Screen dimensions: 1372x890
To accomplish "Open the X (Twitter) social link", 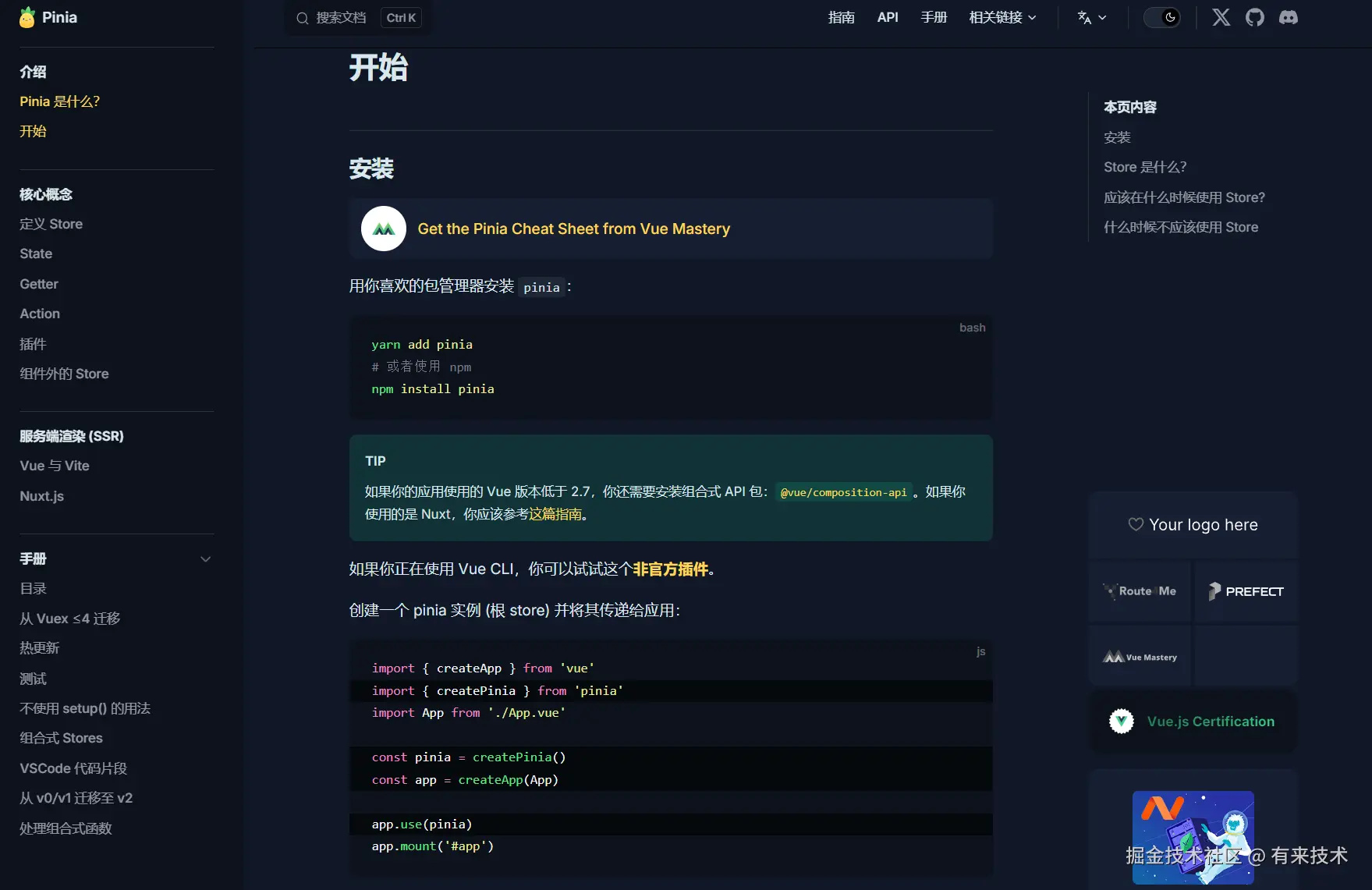I will point(1221,17).
